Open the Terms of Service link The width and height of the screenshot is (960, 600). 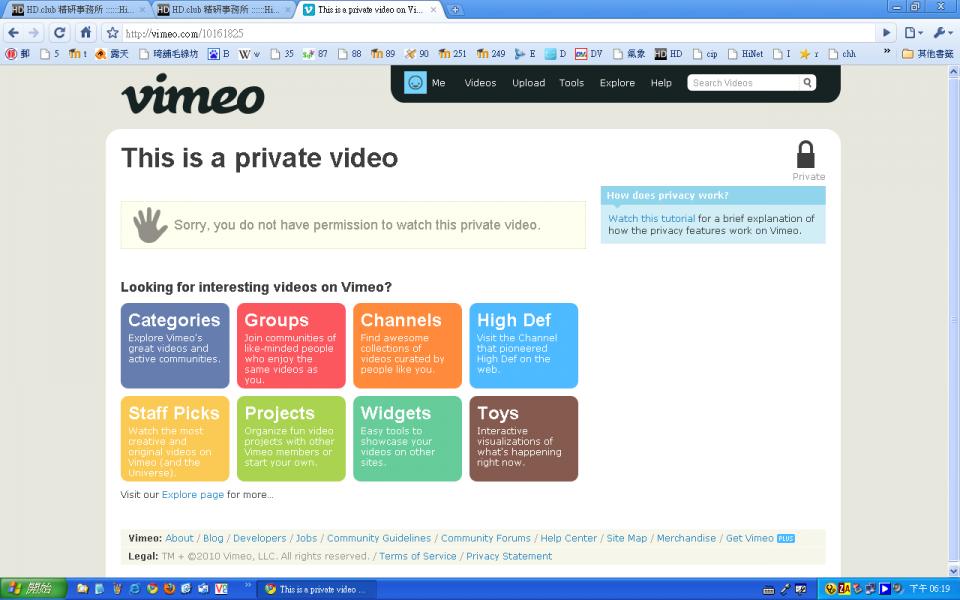(418, 556)
